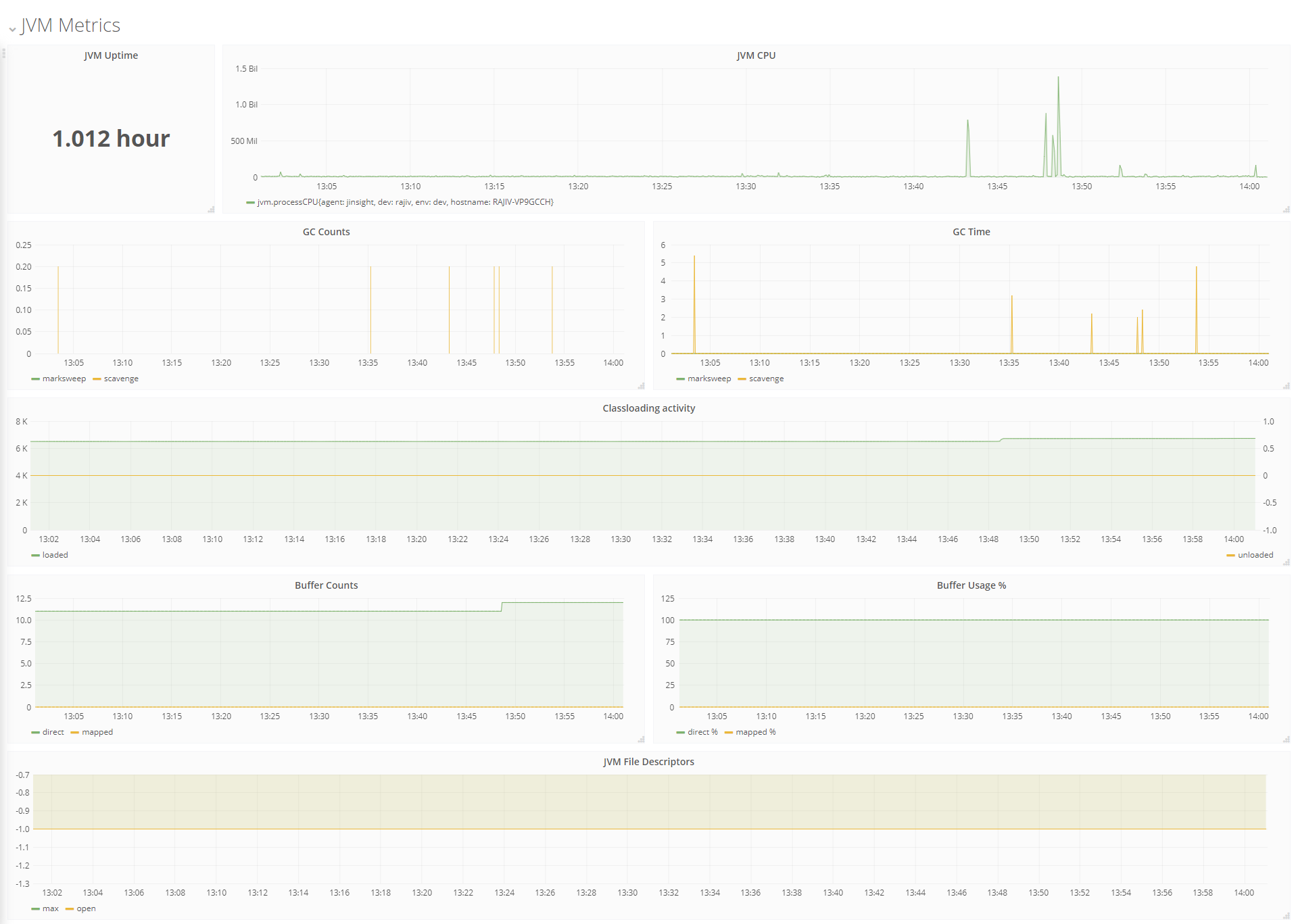Toggle scavenge series in GC Time legend
Viewport: 1298px width, 924px height.
(766, 379)
